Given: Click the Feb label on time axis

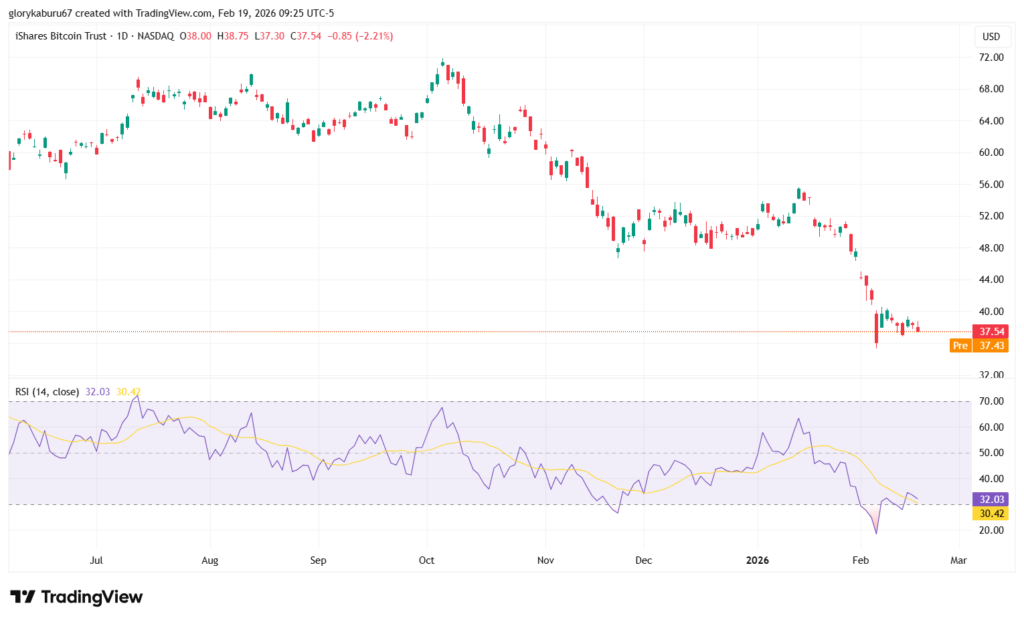Looking at the screenshot, I should (861, 560).
